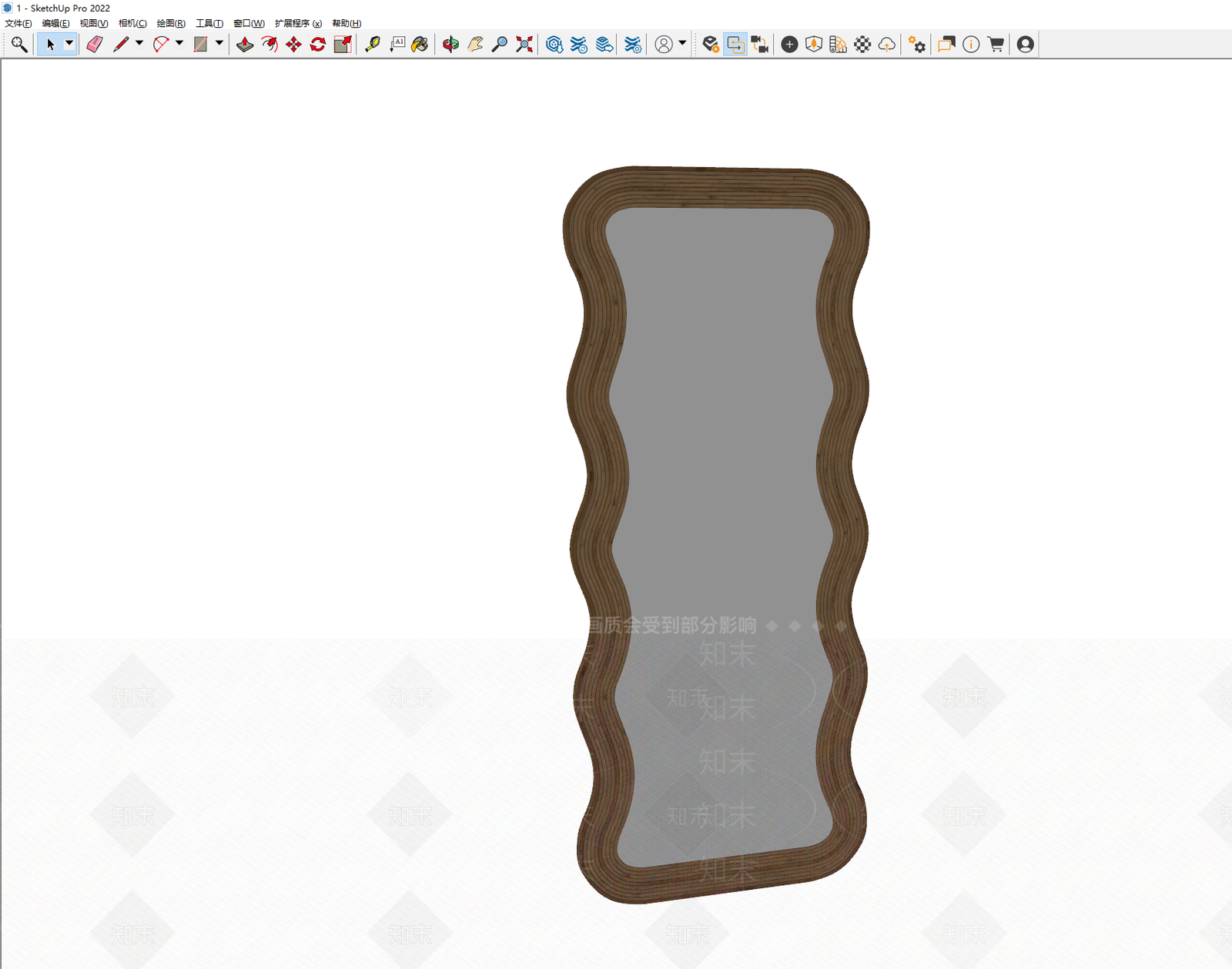Click the orange info circle icon

pos(971,45)
